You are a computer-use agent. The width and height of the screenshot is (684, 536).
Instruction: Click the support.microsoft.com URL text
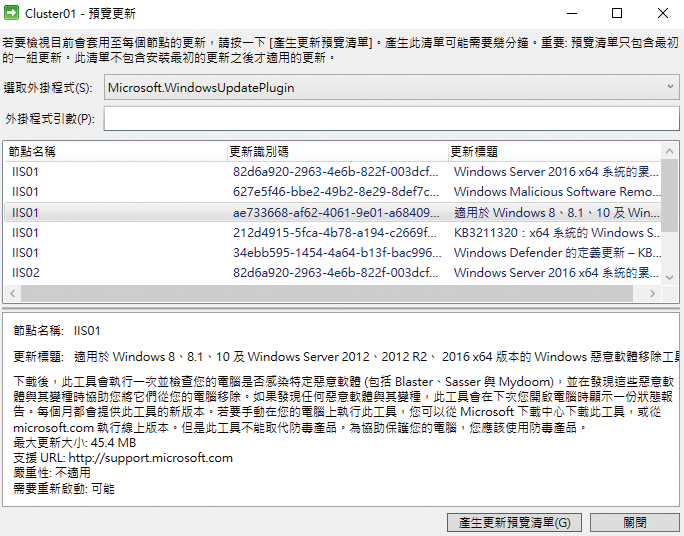click(150, 458)
